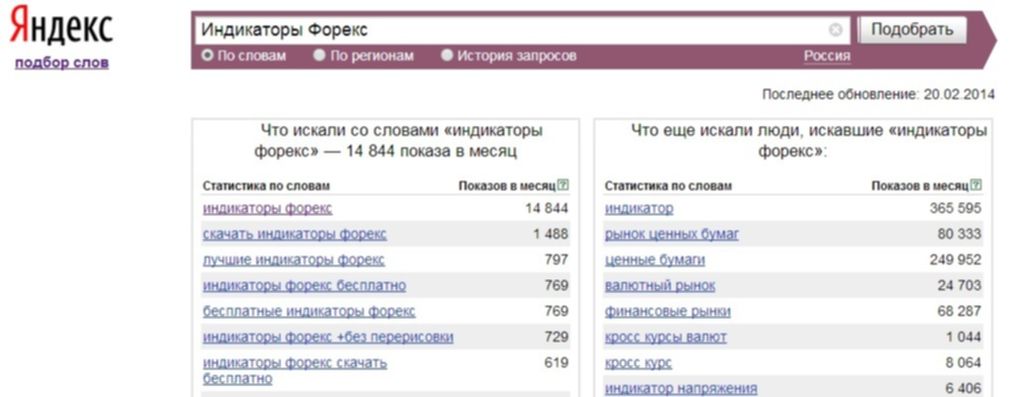Image resolution: width=1024 pixels, height=397 pixels.
Task: Open the 'Россия' region selector
Action: [827, 56]
